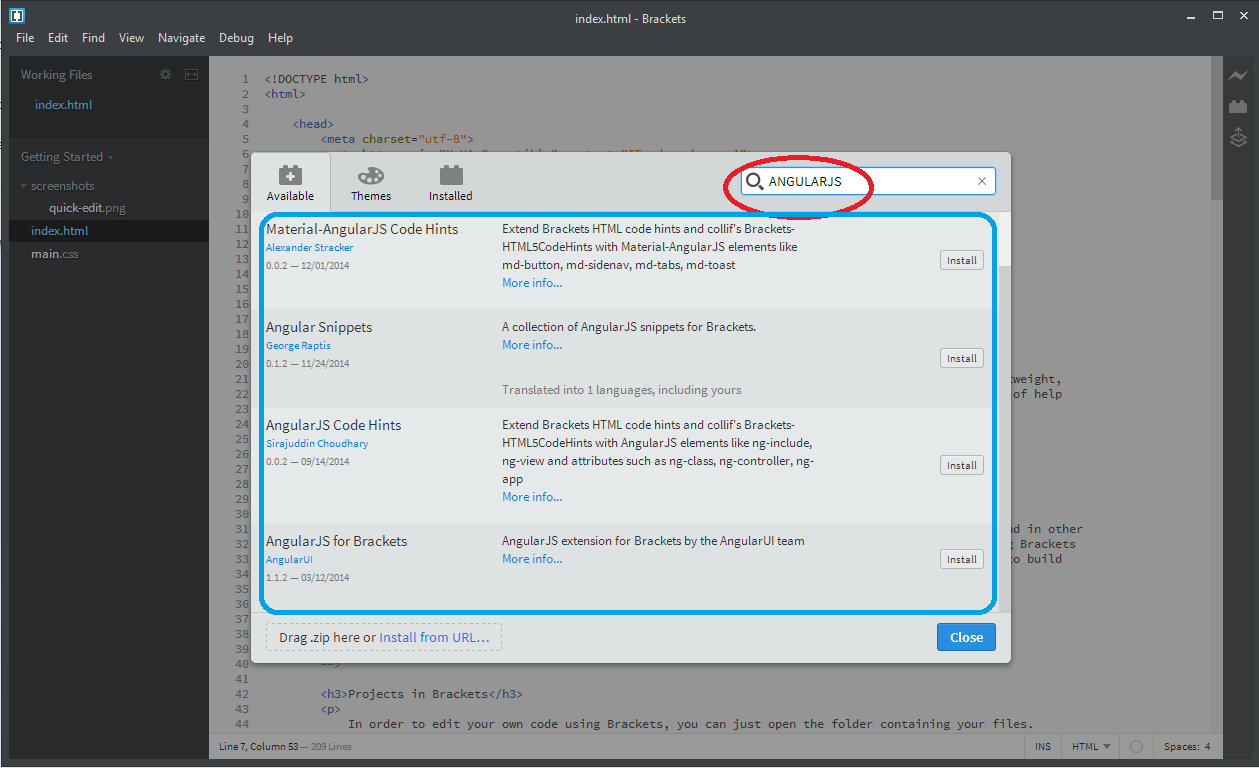Viewport: 1259px width, 768px height.
Task: Open author Sirajuddin Choudhary link
Action: pyautogui.click(x=317, y=443)
